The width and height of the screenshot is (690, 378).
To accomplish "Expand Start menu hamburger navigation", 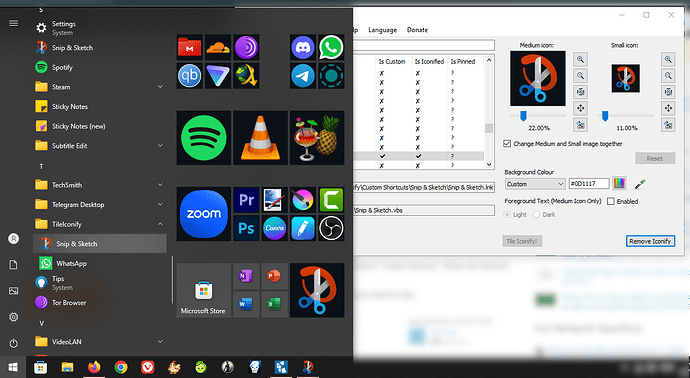I will (14, 23).
